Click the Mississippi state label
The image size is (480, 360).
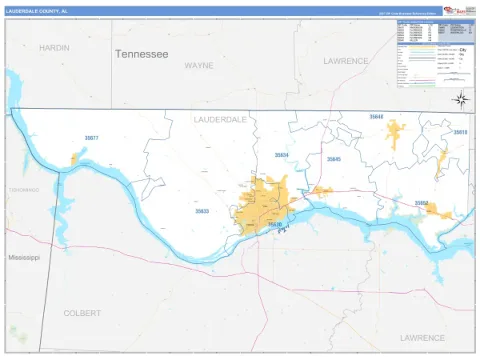24,258
